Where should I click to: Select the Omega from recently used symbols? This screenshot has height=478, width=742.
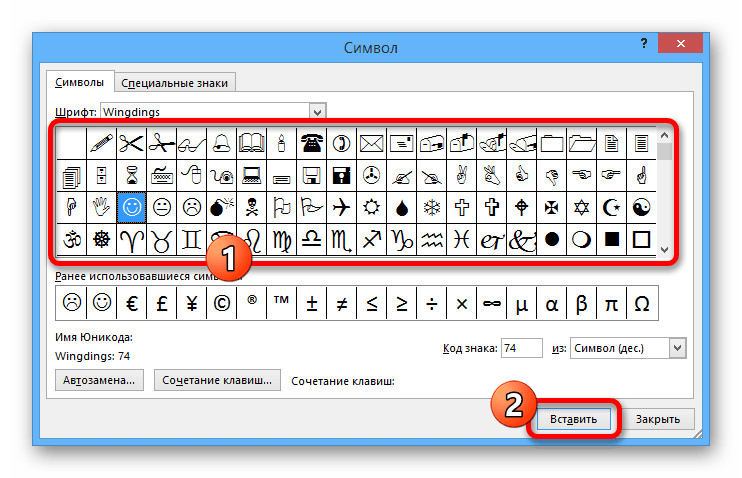pos(642,303)
